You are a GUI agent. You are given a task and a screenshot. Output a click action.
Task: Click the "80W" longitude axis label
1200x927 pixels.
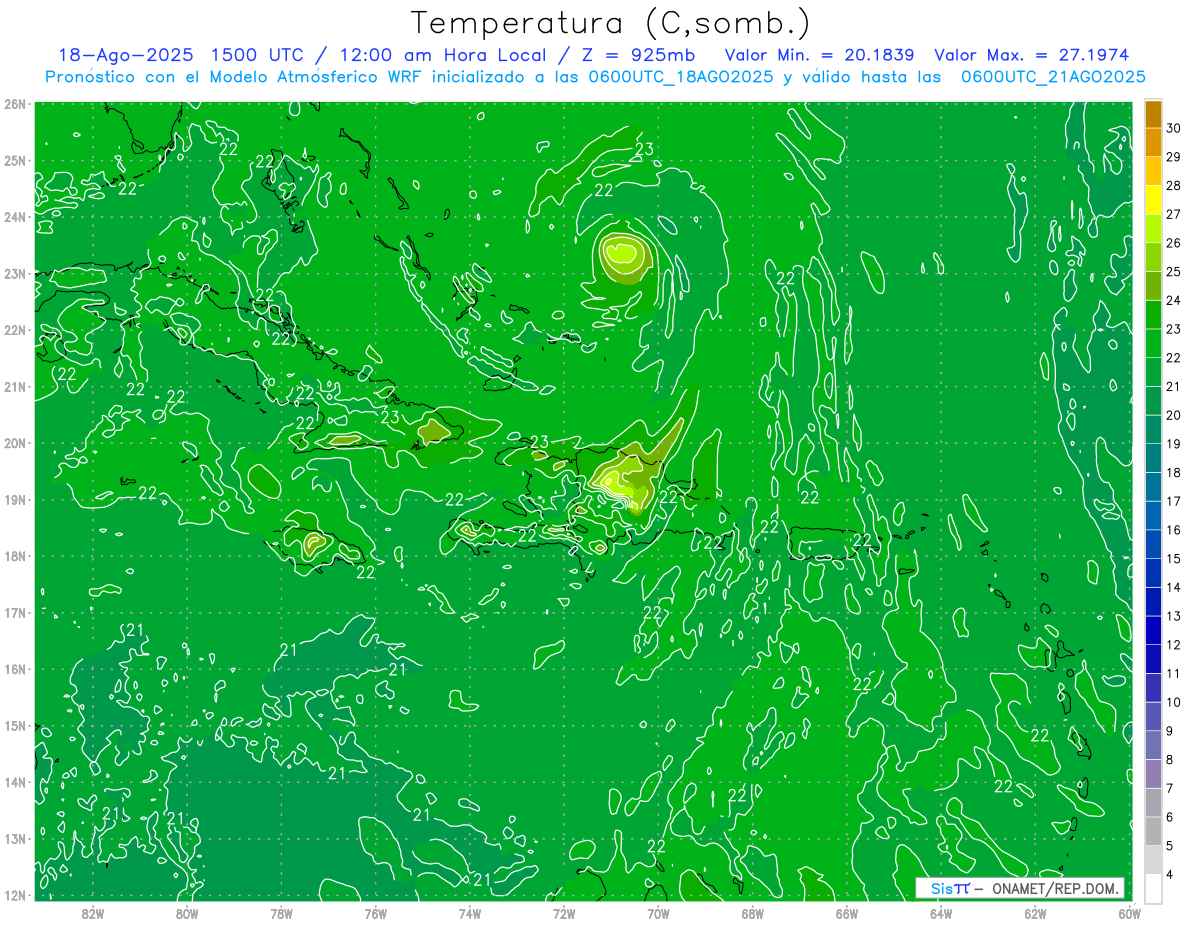click(187, 912)
